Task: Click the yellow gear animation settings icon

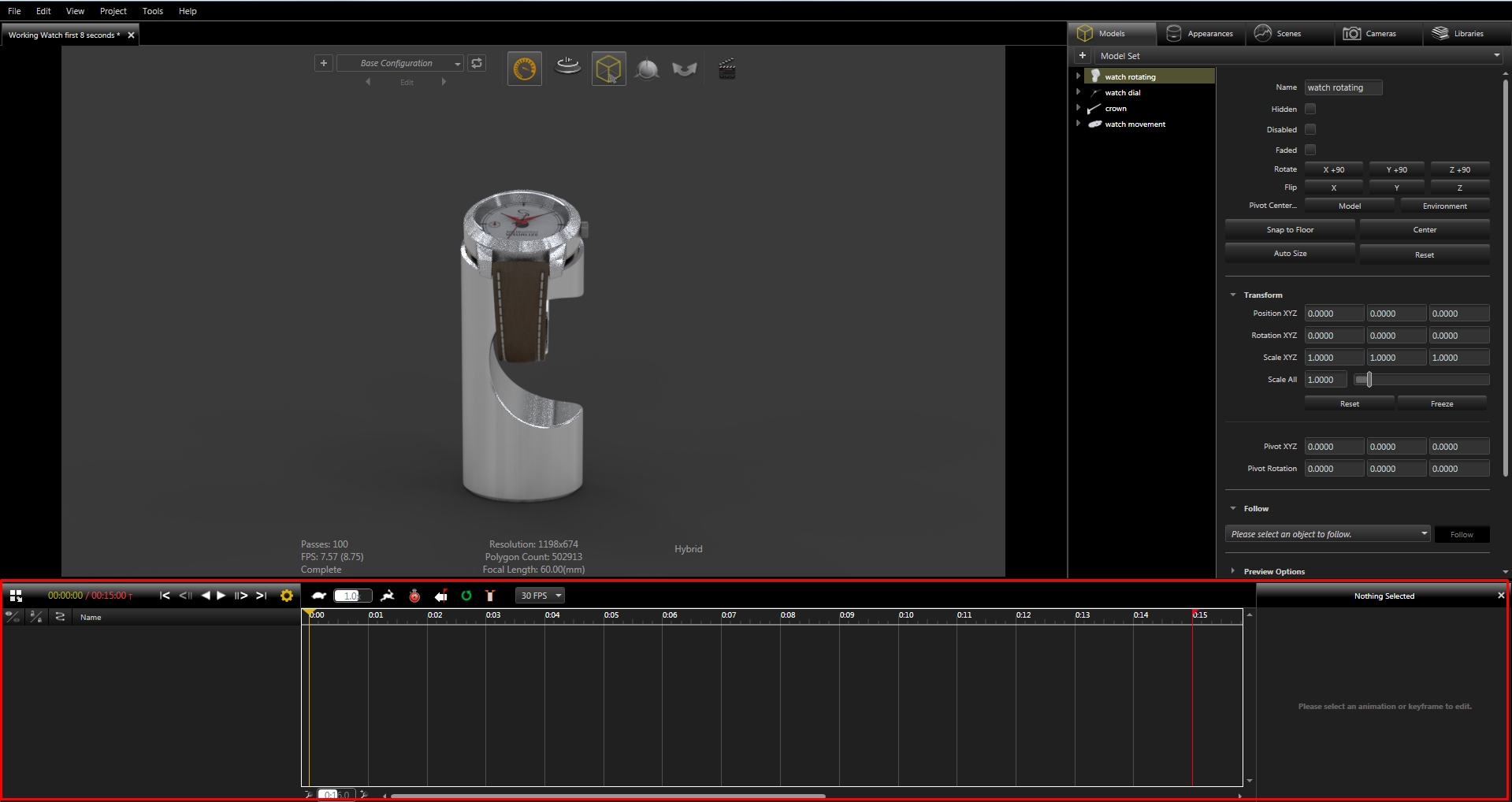Action: point(287,596)
